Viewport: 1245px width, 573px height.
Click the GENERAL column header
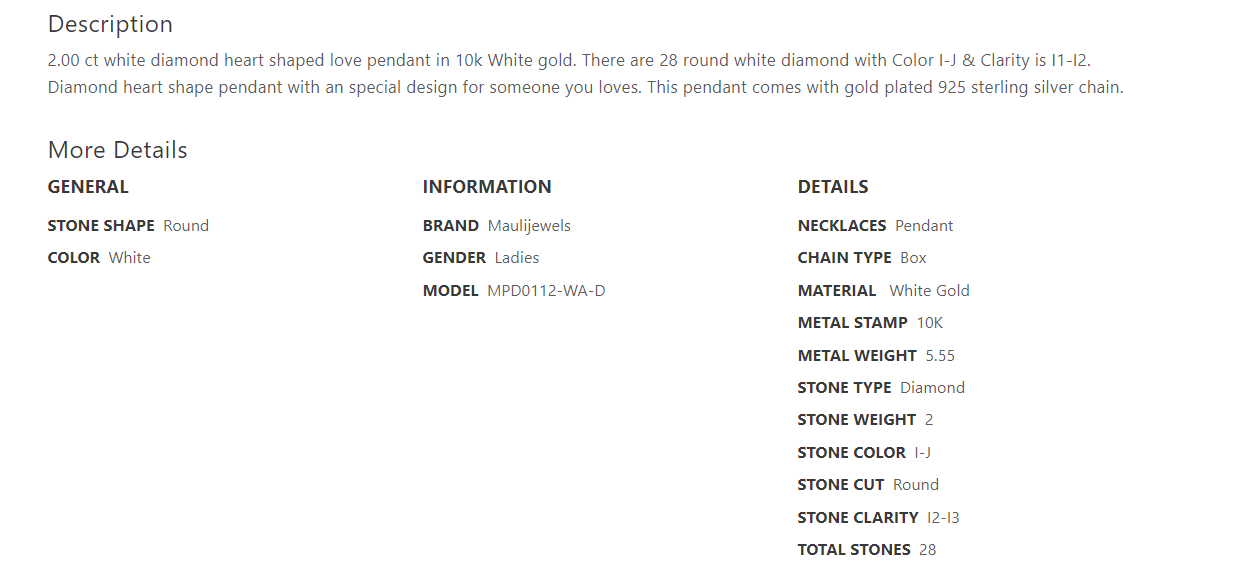pos(88,187)
